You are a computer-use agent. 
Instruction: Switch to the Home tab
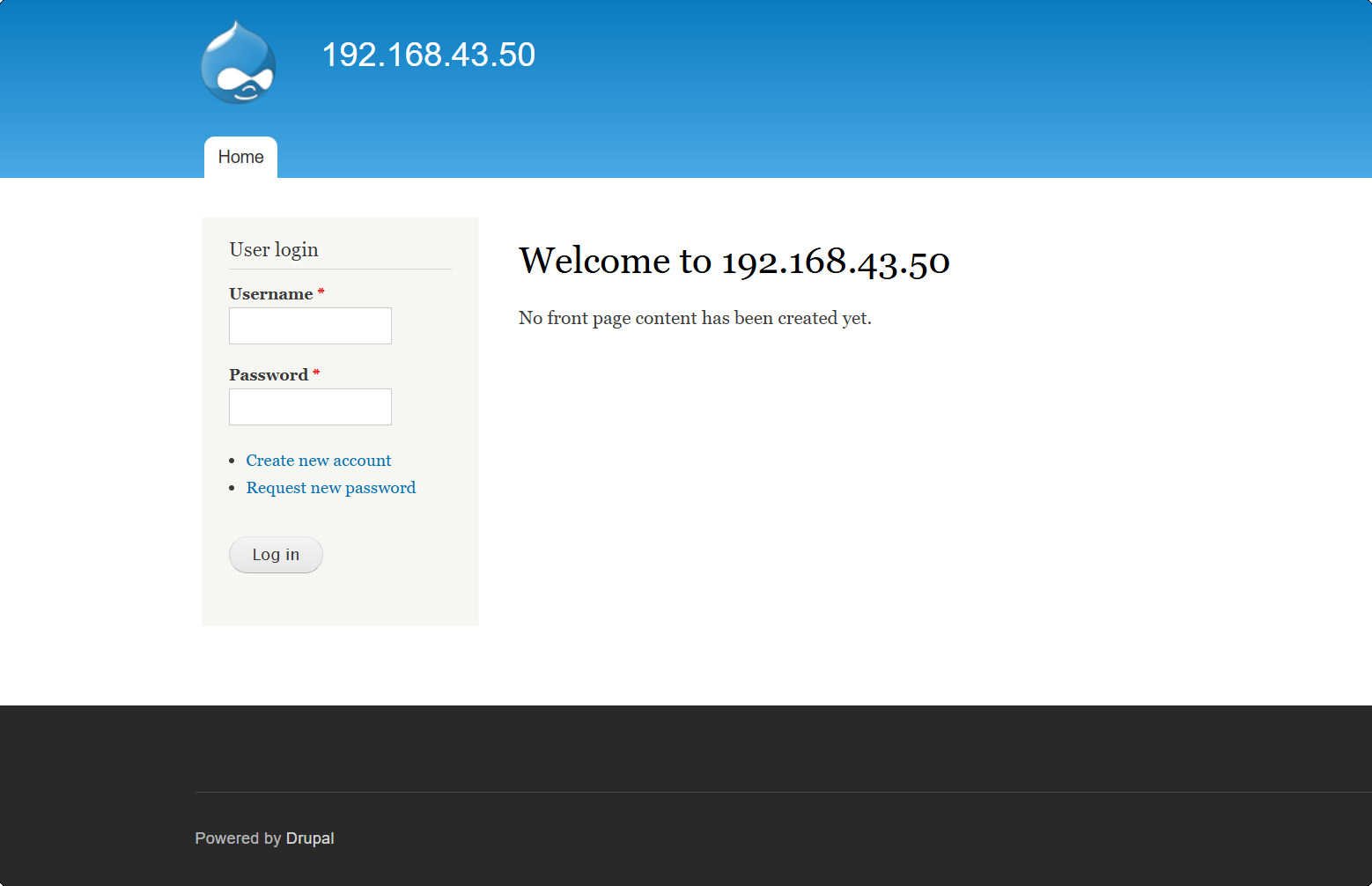(x=240, y=158)
